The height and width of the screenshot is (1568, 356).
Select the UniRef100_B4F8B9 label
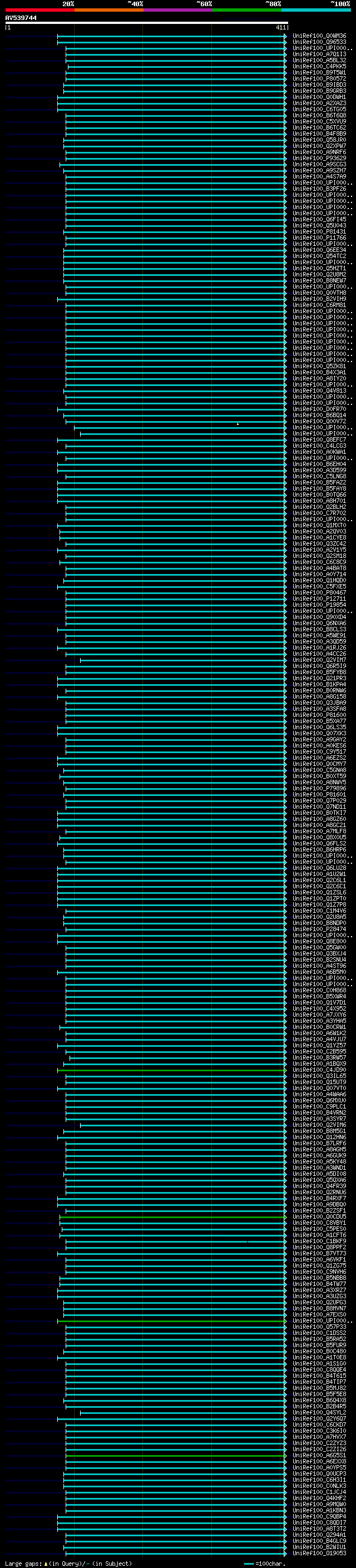(319, 134)
